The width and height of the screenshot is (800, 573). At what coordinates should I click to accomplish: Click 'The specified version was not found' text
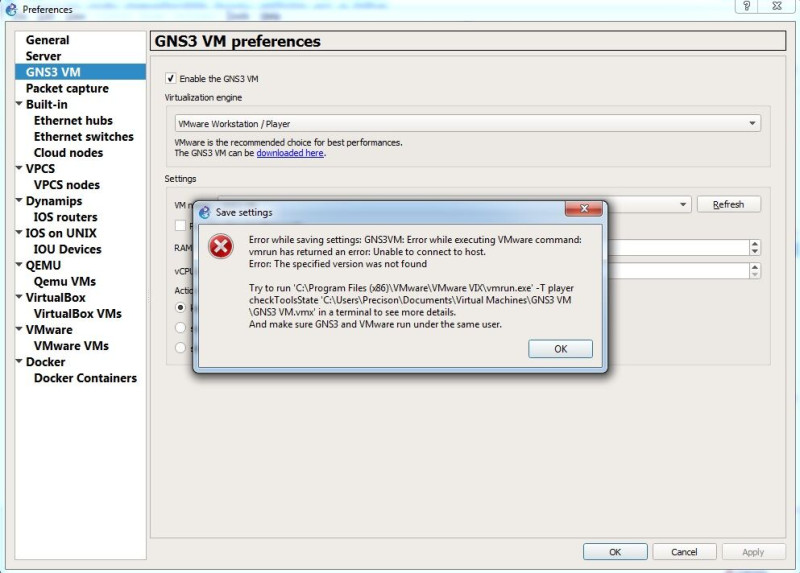tap(351, 264)
